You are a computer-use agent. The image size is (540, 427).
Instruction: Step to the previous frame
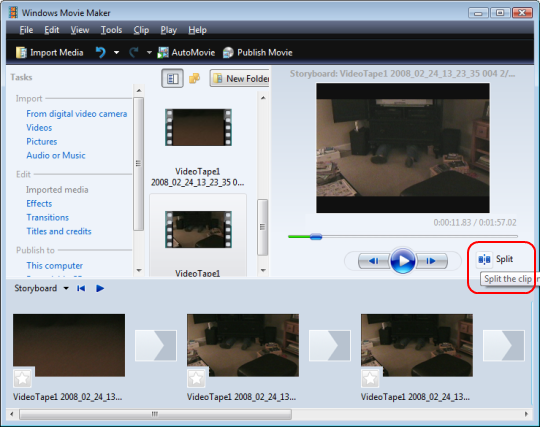tap(374, 261)
